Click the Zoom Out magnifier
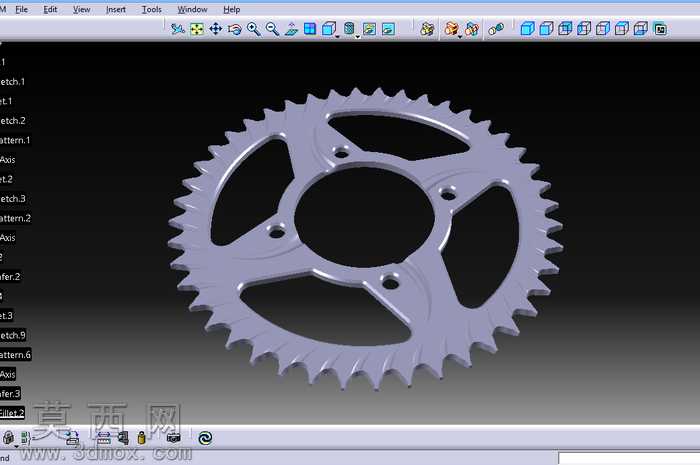Viewport: 700px width, 465px height. tap(272, 29)
